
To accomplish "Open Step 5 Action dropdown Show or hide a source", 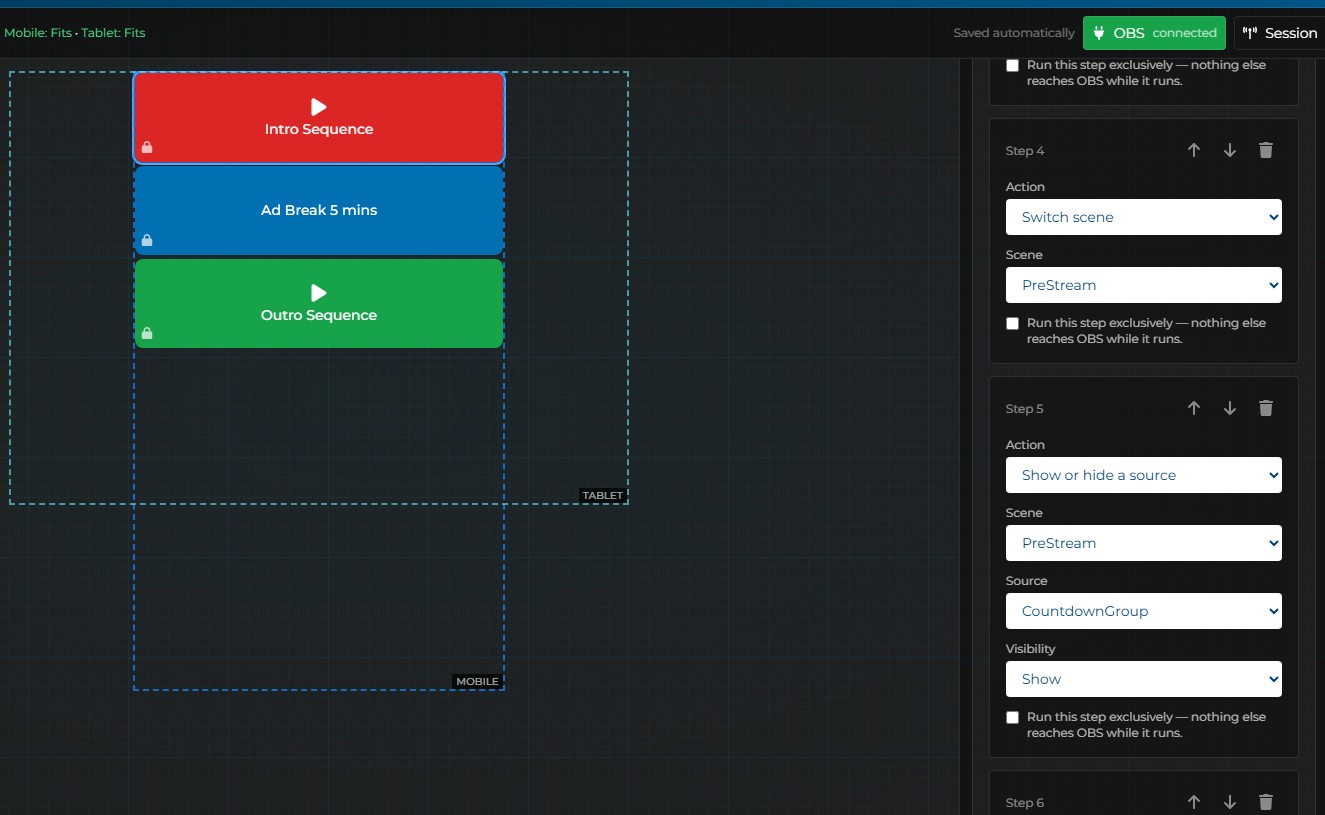I will coord(1144,475).
